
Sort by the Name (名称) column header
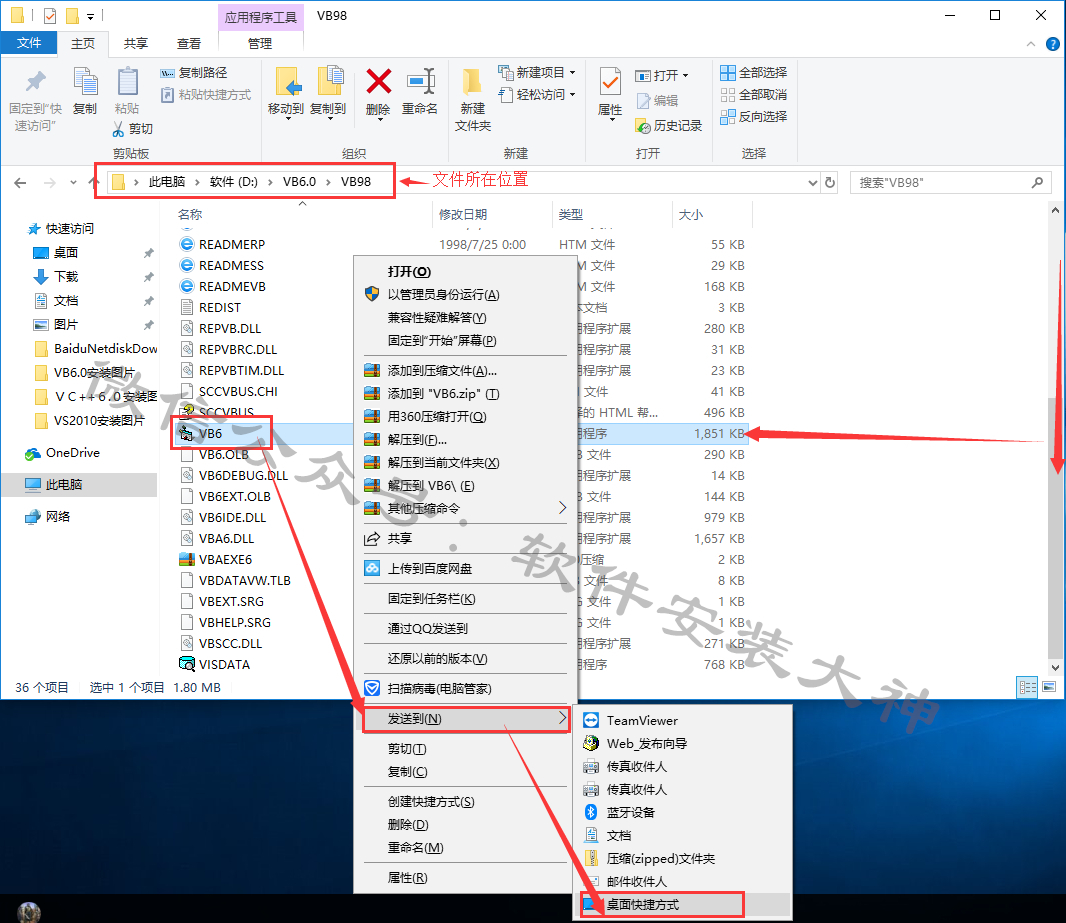190,215
